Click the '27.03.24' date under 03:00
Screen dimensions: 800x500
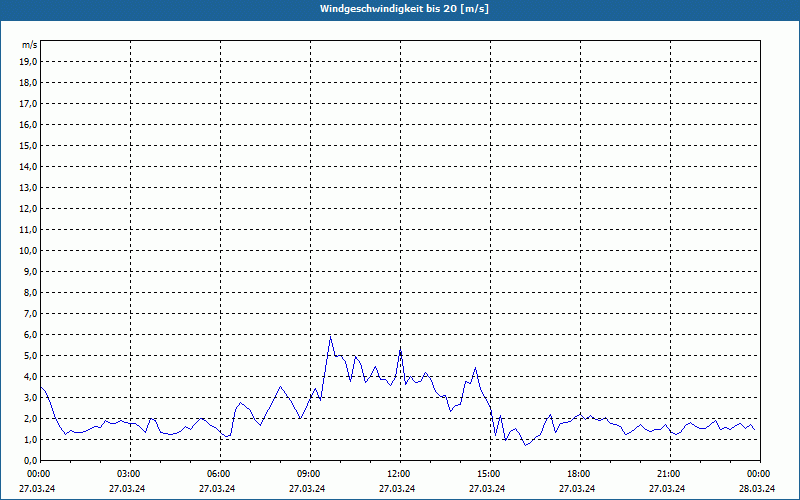click(127, 489)
